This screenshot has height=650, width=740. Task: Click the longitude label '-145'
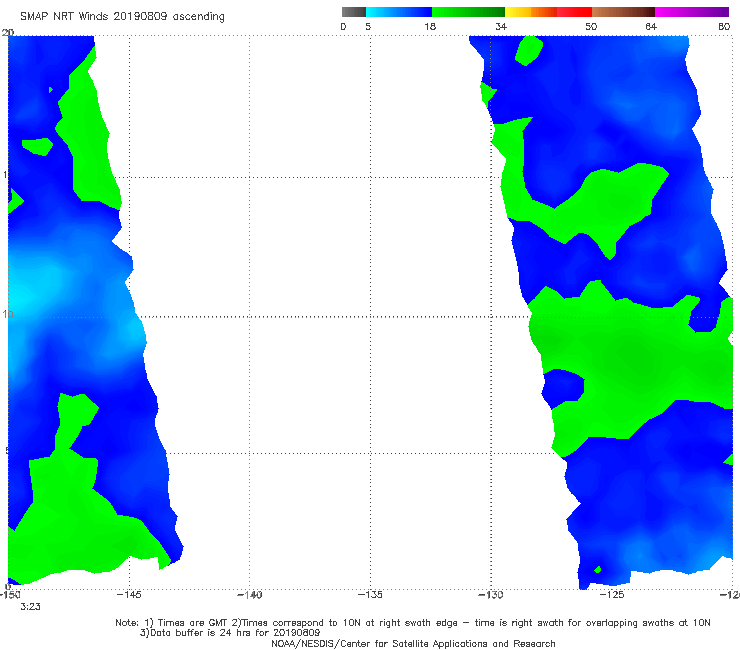[x=129, y=595]
